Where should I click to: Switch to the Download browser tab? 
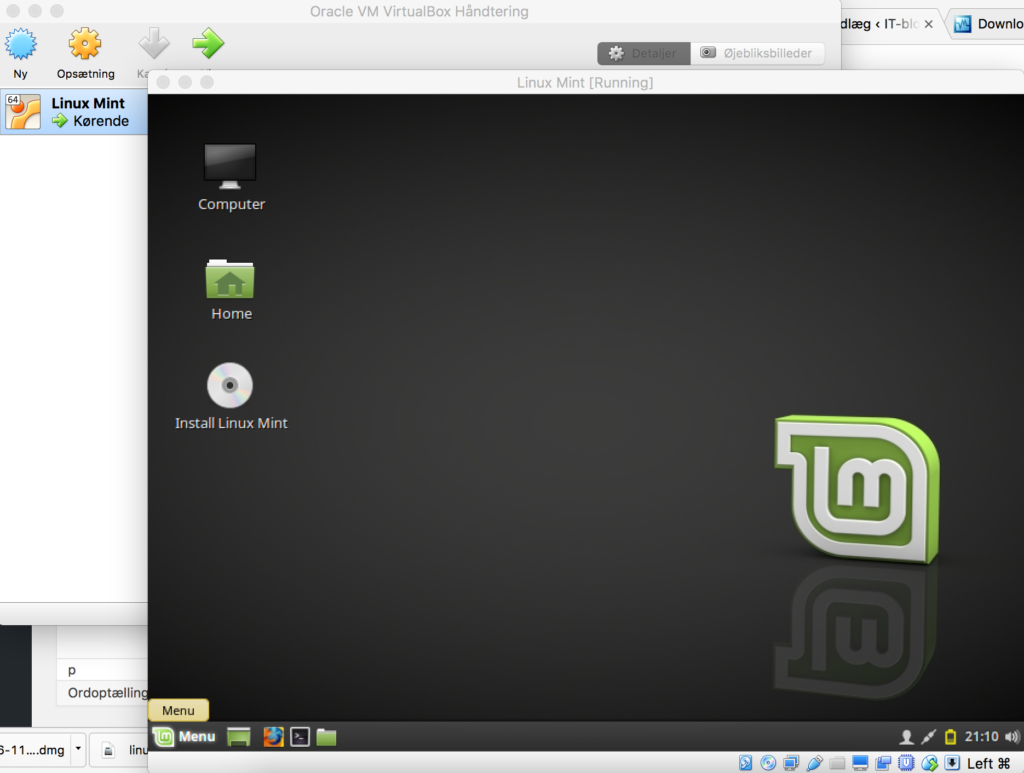987,24
